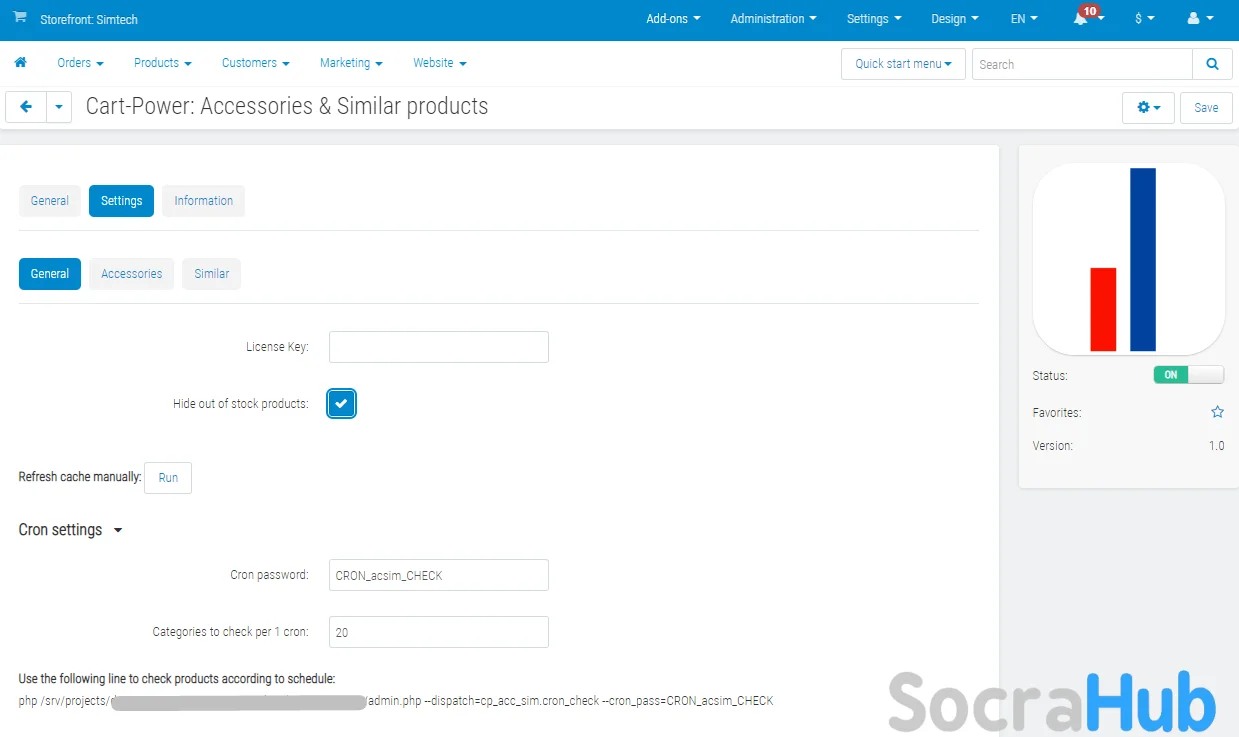
Task: Click the search magnifier button
Action: click(1212, 64)
